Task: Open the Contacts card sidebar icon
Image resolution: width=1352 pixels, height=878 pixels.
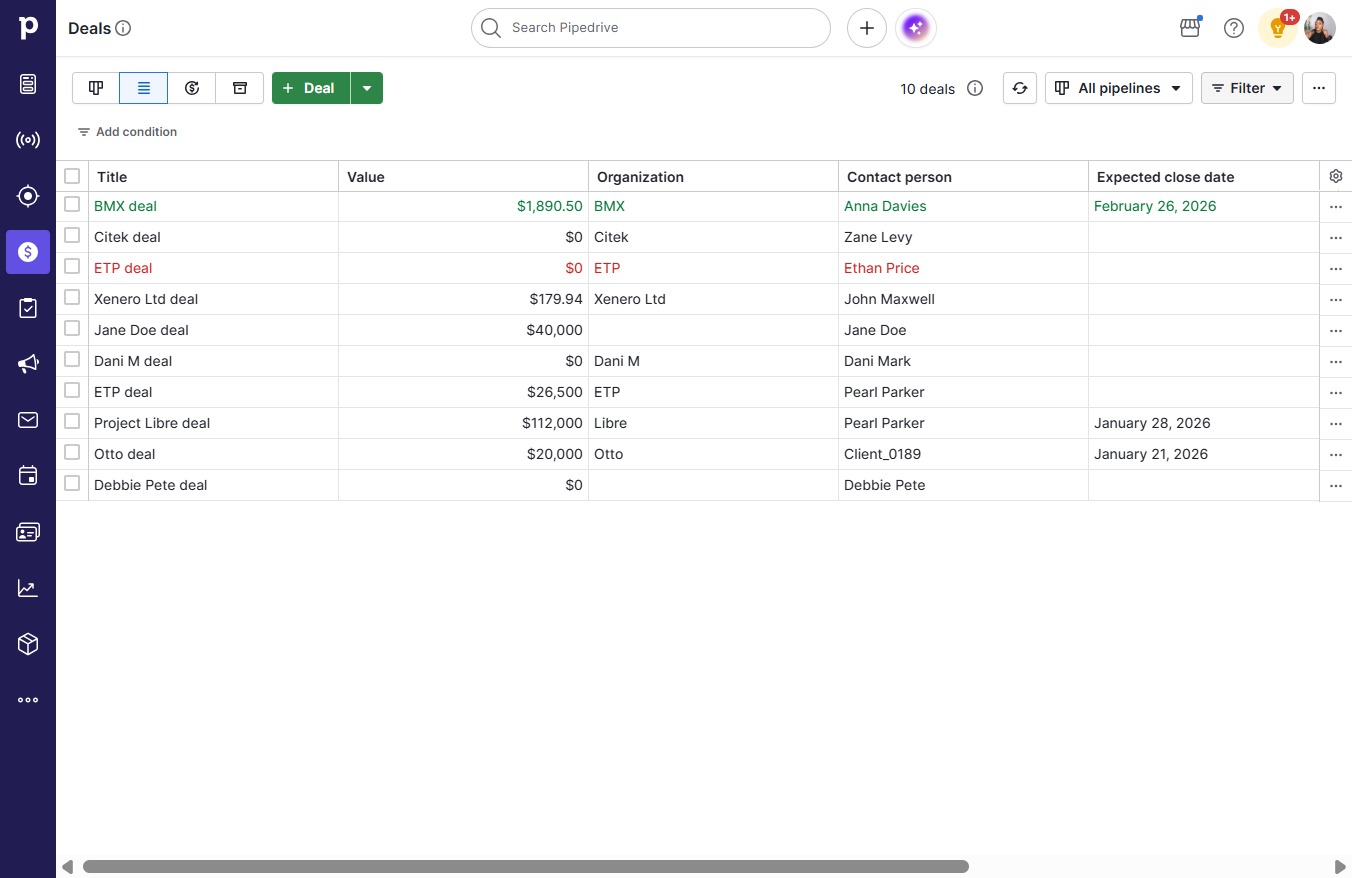Action: tap(28, 532)
